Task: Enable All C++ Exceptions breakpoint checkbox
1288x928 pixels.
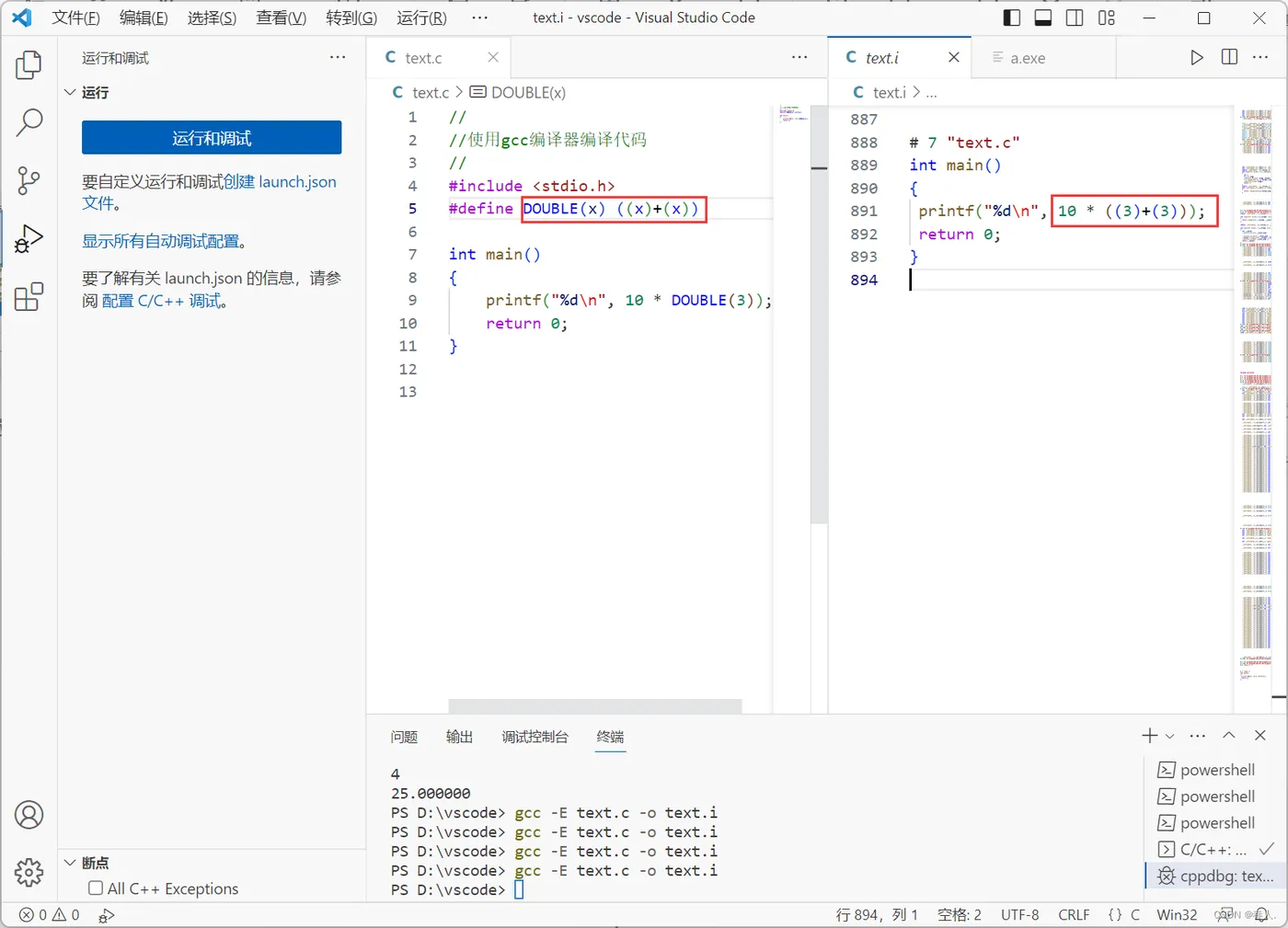Action: pos(96,888)
